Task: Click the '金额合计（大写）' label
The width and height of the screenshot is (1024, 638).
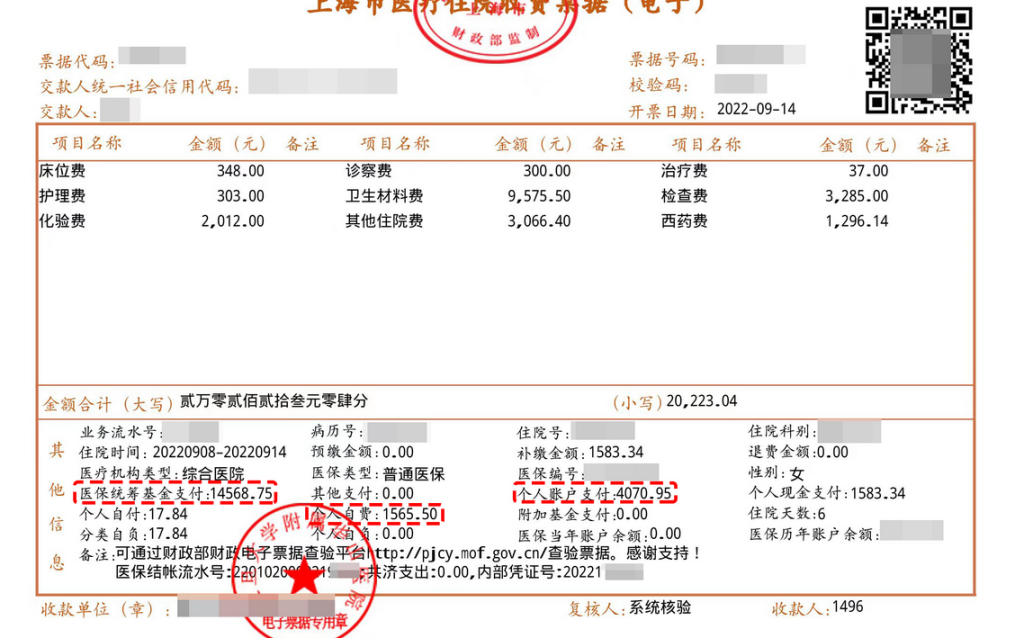Action: click(107, 404)
